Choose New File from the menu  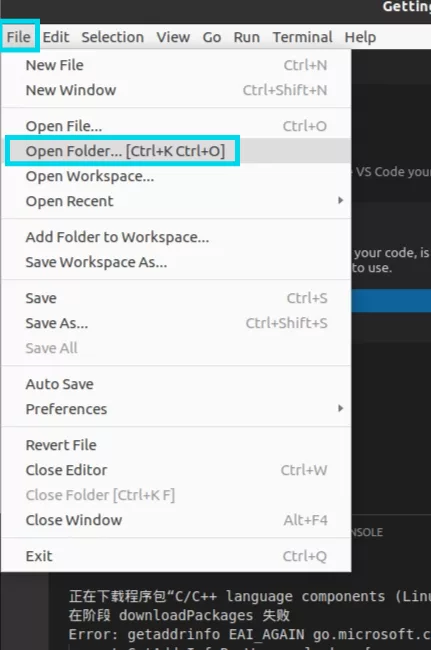(x=176, y=65)
